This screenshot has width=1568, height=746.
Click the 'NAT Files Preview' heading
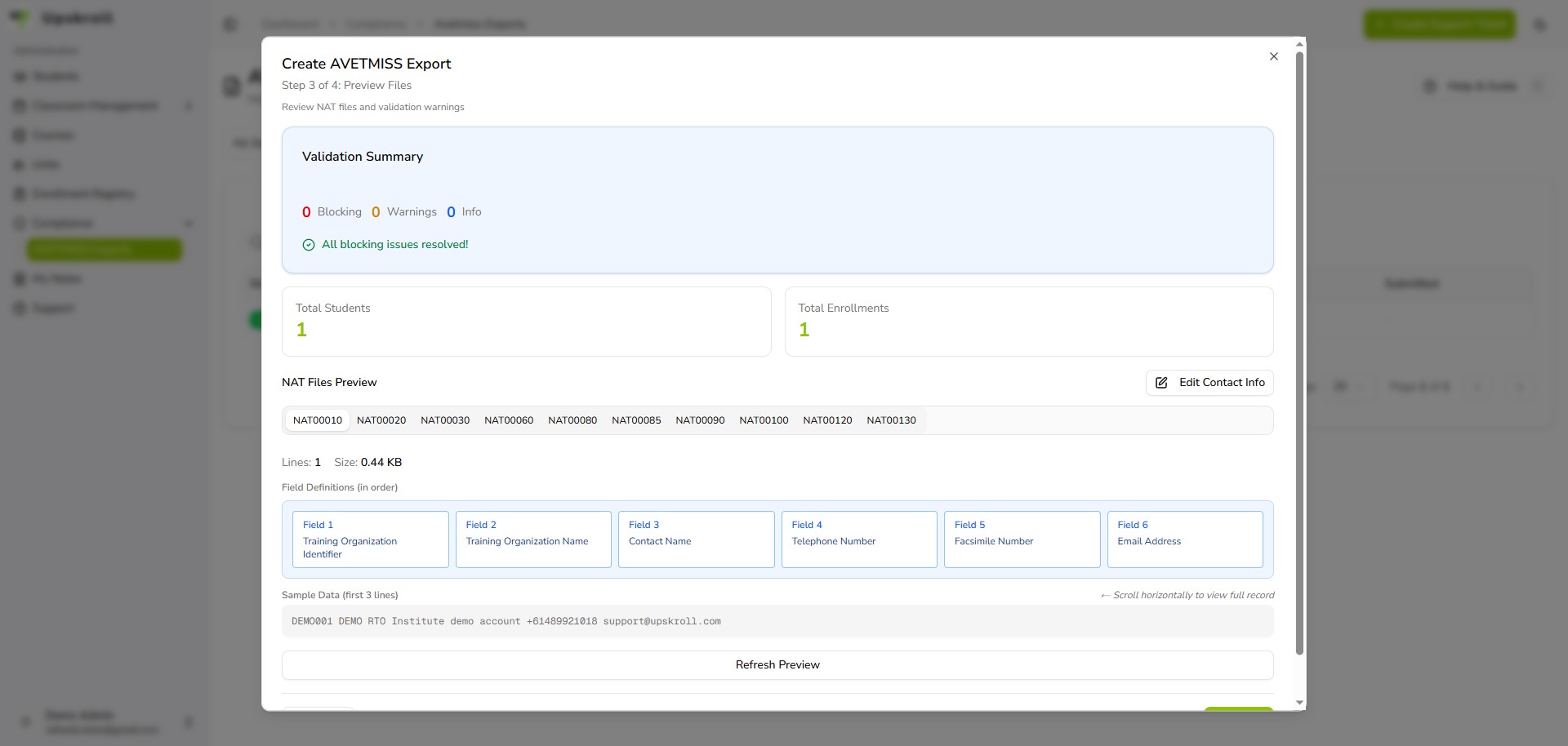[329, 382]
